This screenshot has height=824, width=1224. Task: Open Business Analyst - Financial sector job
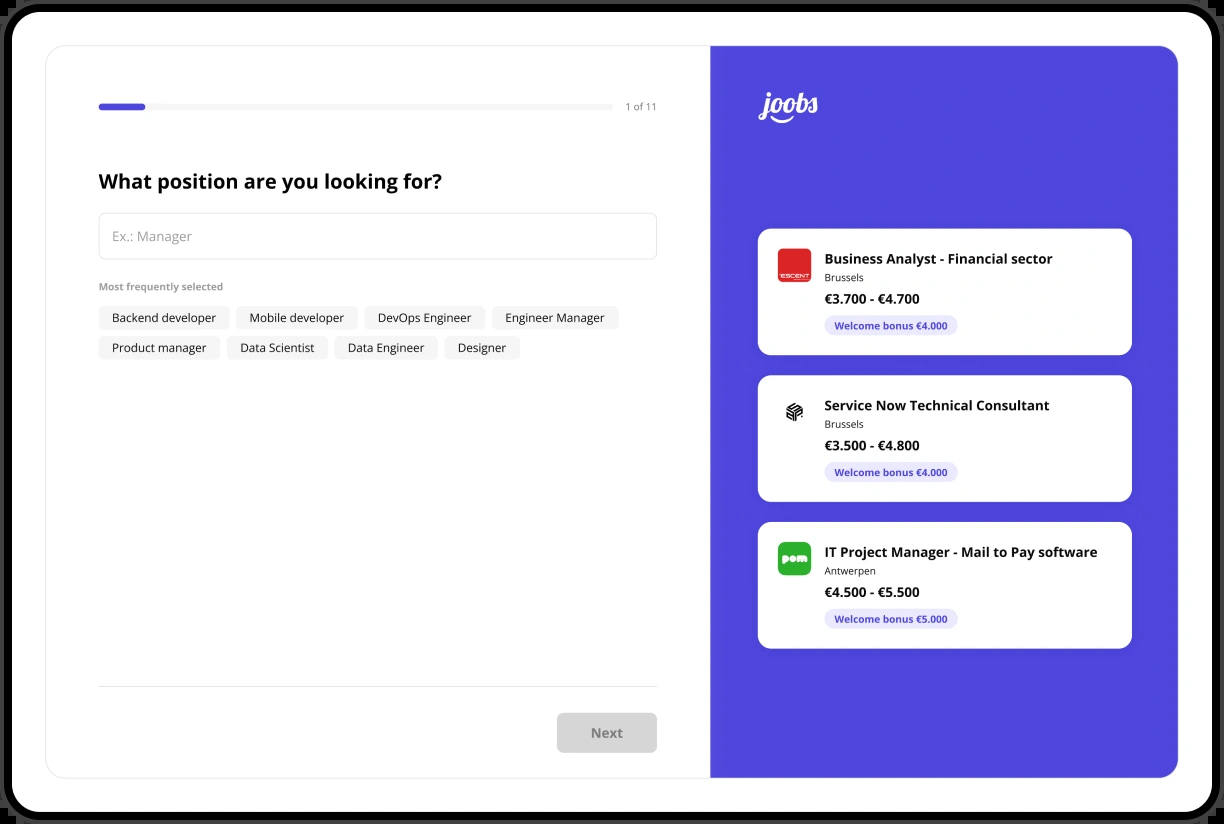point(945,292)
